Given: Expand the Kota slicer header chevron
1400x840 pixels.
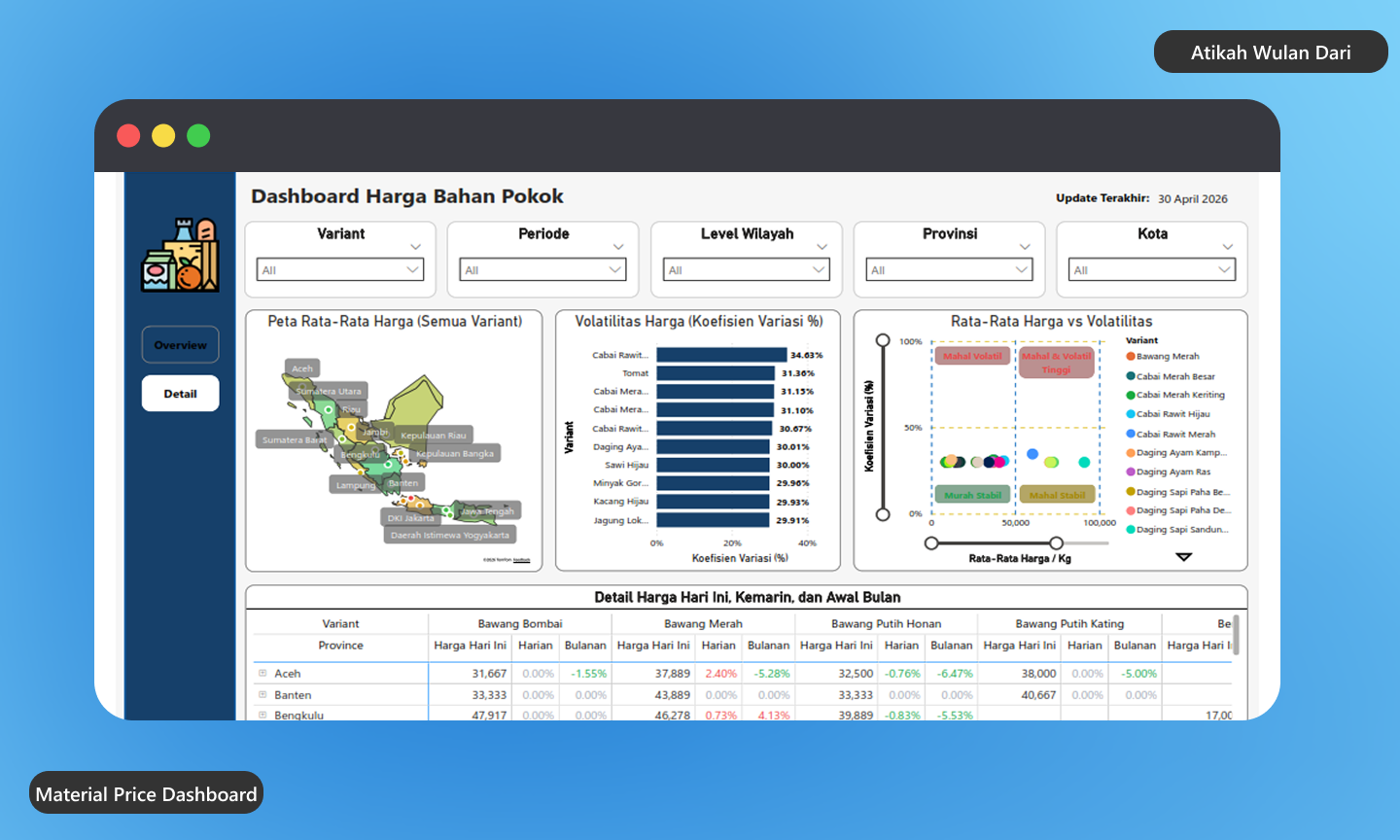Looking at the screenshot, I should coord(1227,247).
